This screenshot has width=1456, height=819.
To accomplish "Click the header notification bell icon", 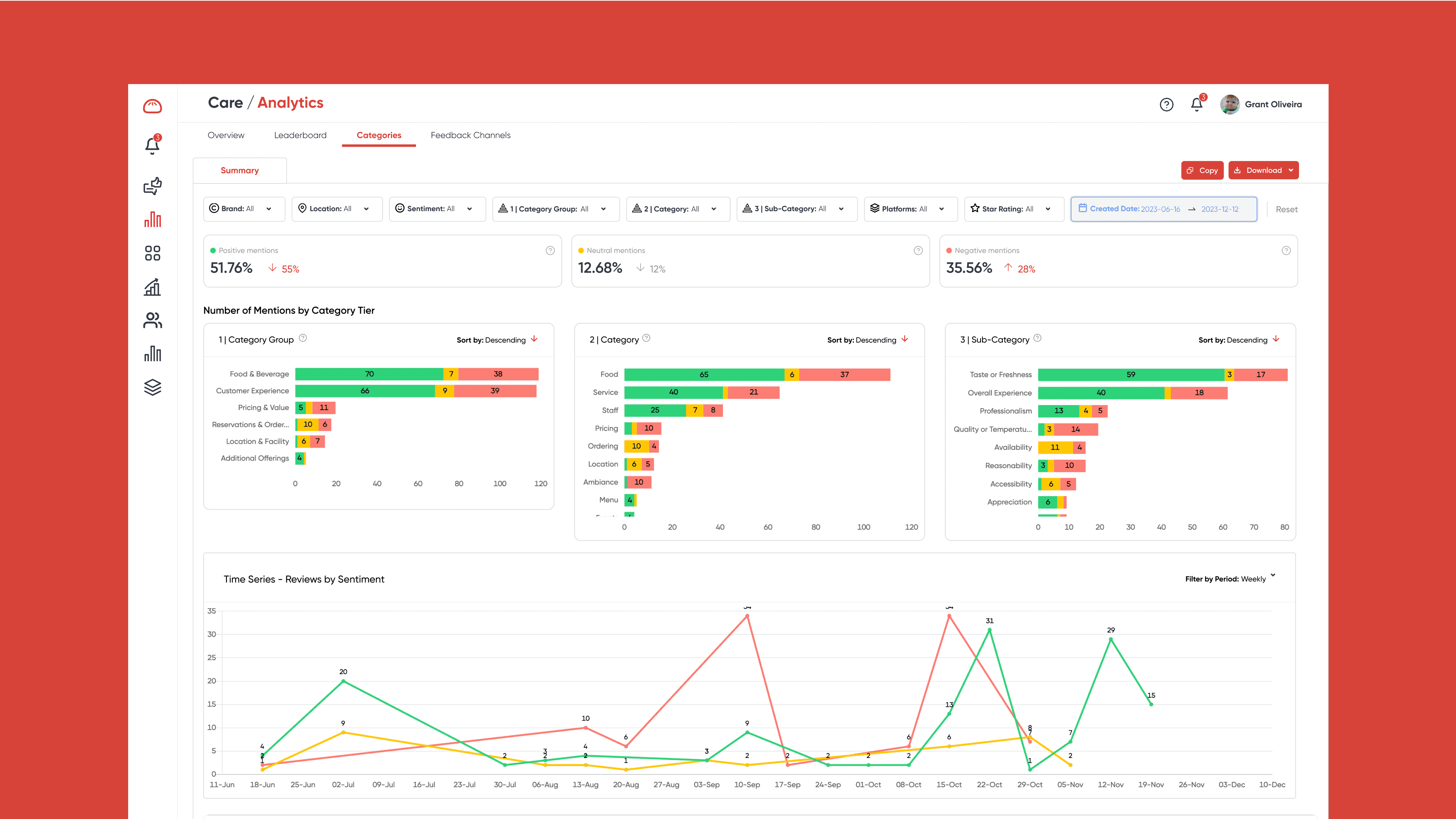I will [x=1197, y=105].
